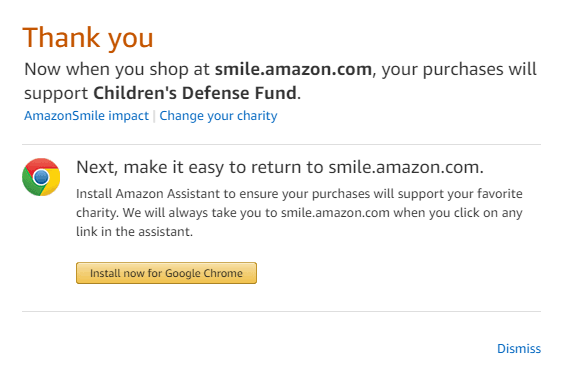Click smile.amazon.com inside the gray description paragraph
The width and height of the screenshot is (565, 369).
pos(335,213)
